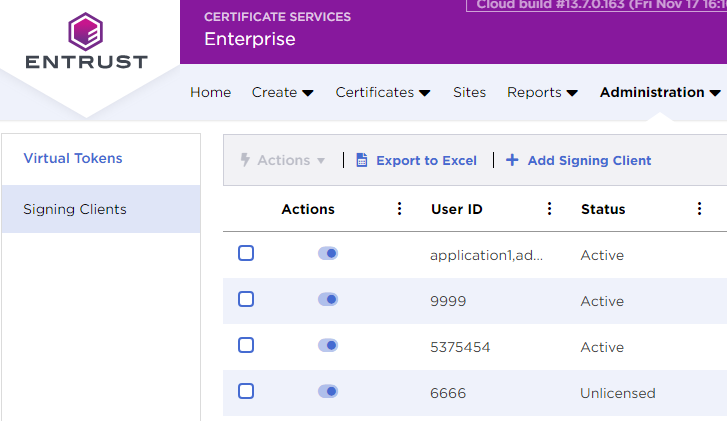727x421 pixels.
Task: Tick the checkbox for Unlicensed user 6666
Action: click(x=246, y=392)
